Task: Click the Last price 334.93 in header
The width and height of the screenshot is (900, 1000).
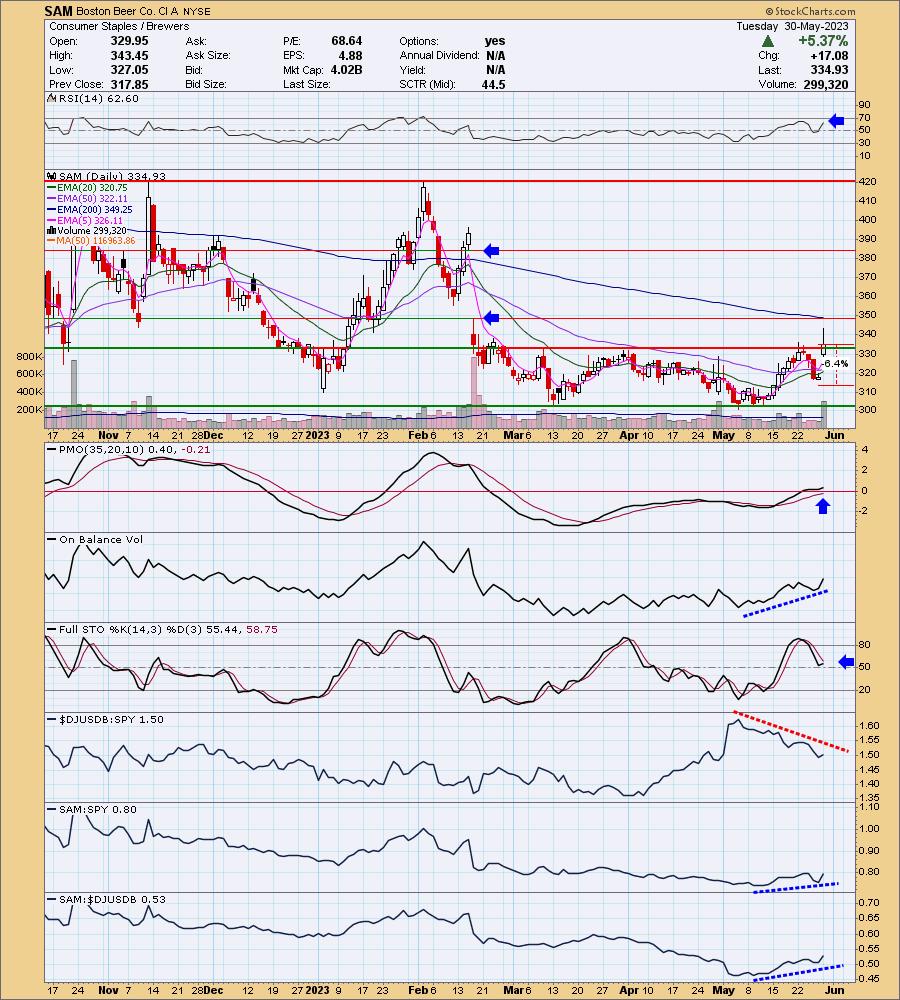Action: pyautogui.click(x=830, y=70)
